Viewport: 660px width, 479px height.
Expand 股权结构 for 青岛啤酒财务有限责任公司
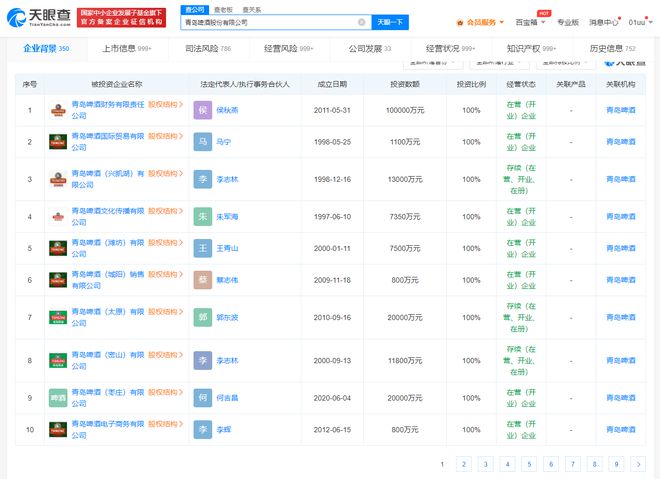coord(165,104)
